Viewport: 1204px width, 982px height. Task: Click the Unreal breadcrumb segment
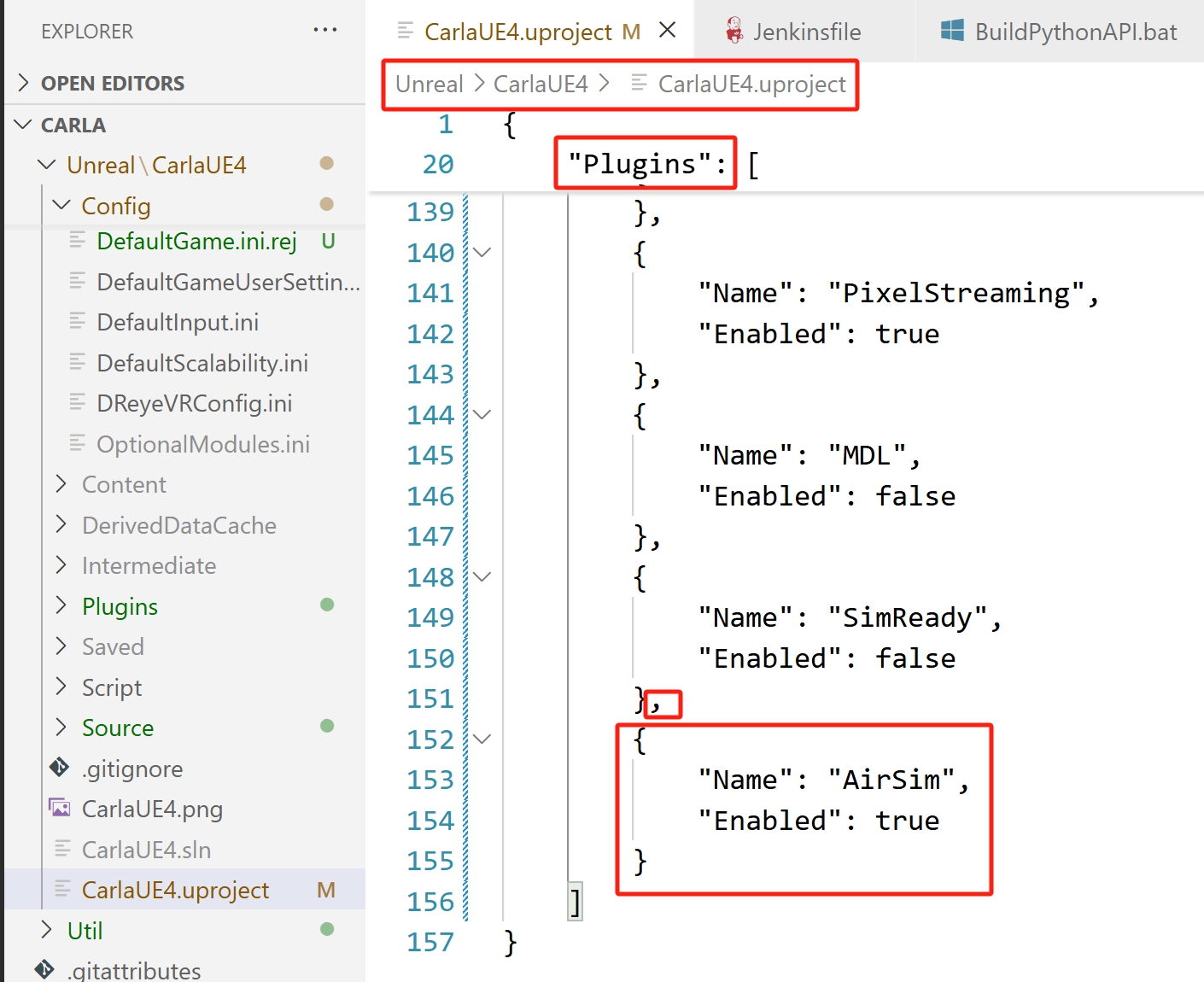(x=429, y=84)
